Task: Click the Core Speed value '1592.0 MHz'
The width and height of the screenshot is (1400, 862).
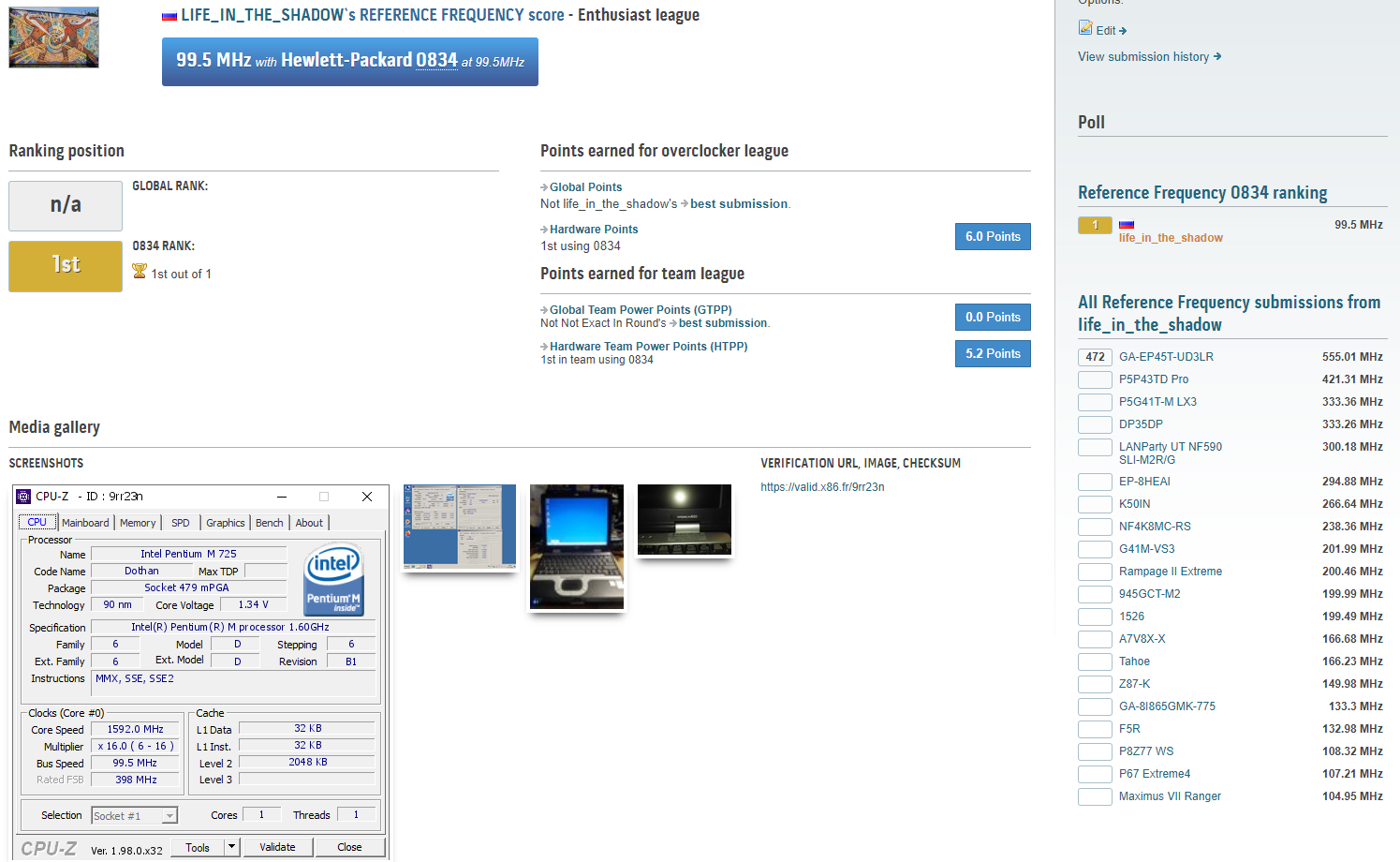Action: tap(135, 729)
